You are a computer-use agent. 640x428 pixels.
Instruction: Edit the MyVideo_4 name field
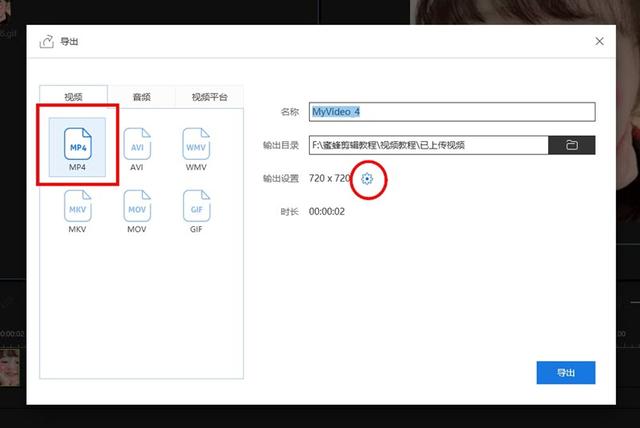click(452, 112)
